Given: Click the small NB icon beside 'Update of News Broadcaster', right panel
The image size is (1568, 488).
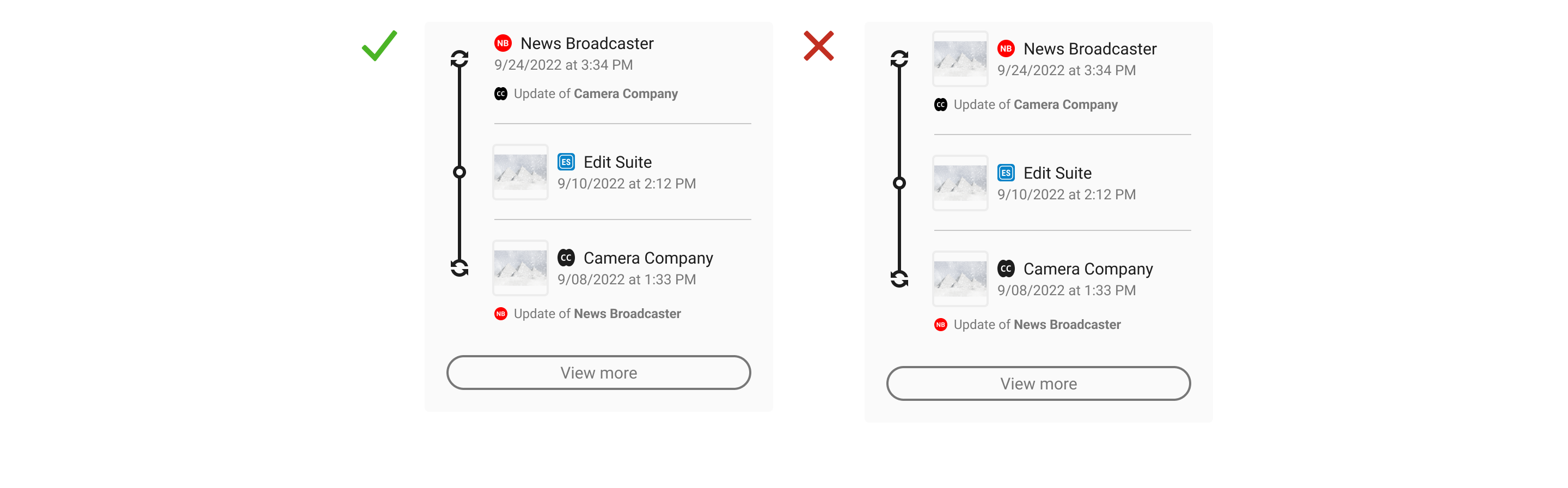Looking at the screenshot, I should 941,325.
